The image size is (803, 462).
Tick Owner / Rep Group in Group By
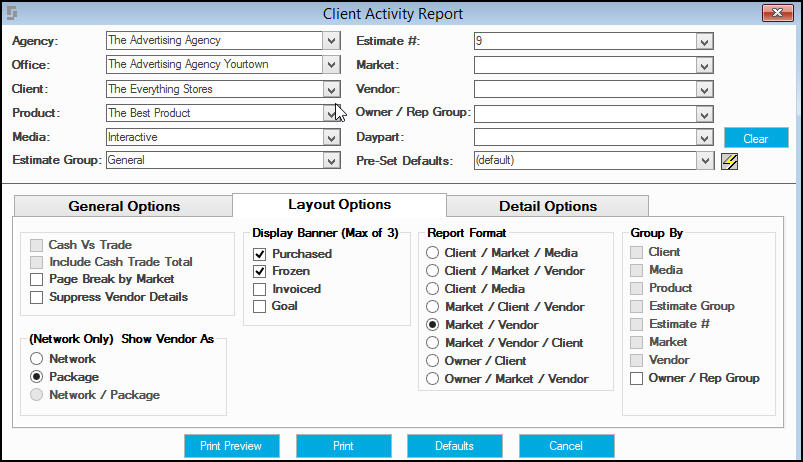pos(637,379)
